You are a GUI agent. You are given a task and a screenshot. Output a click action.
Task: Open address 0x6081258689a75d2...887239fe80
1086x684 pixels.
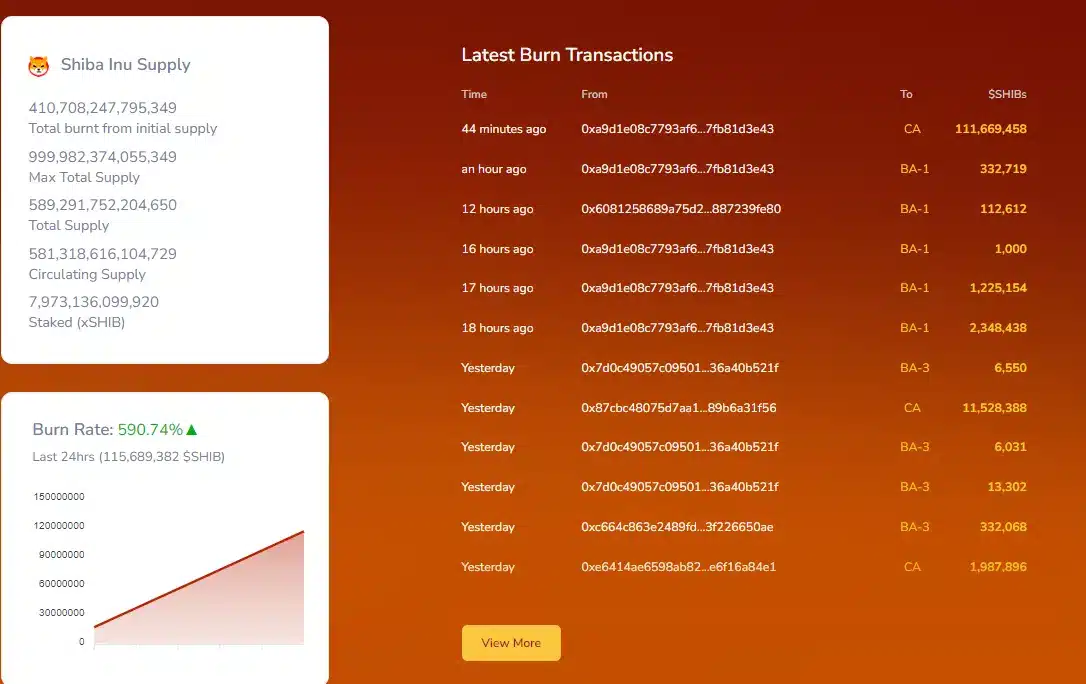pyautogui.click(x=681, y=209)
